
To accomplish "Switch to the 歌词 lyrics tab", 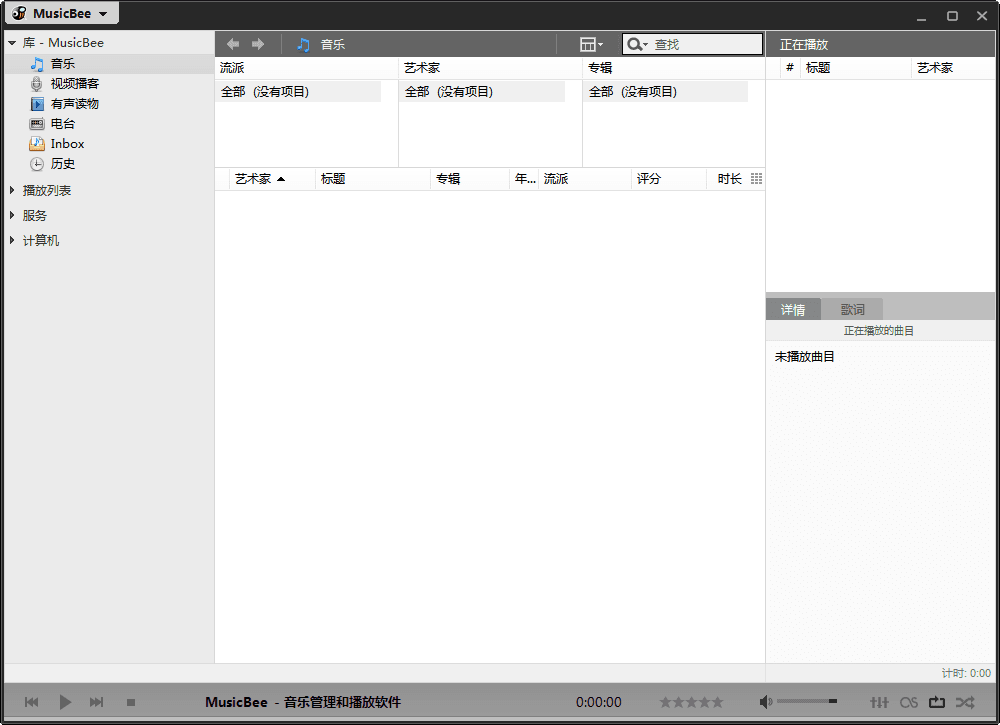I will coord(852,309).
